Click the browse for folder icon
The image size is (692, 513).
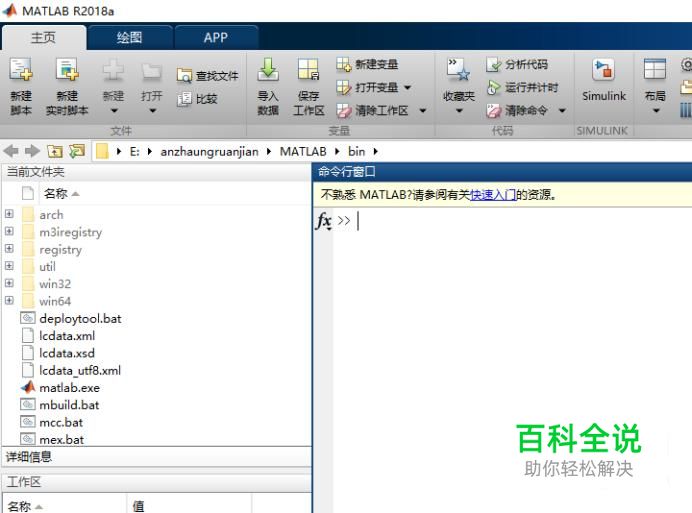(x=77, y=151)
